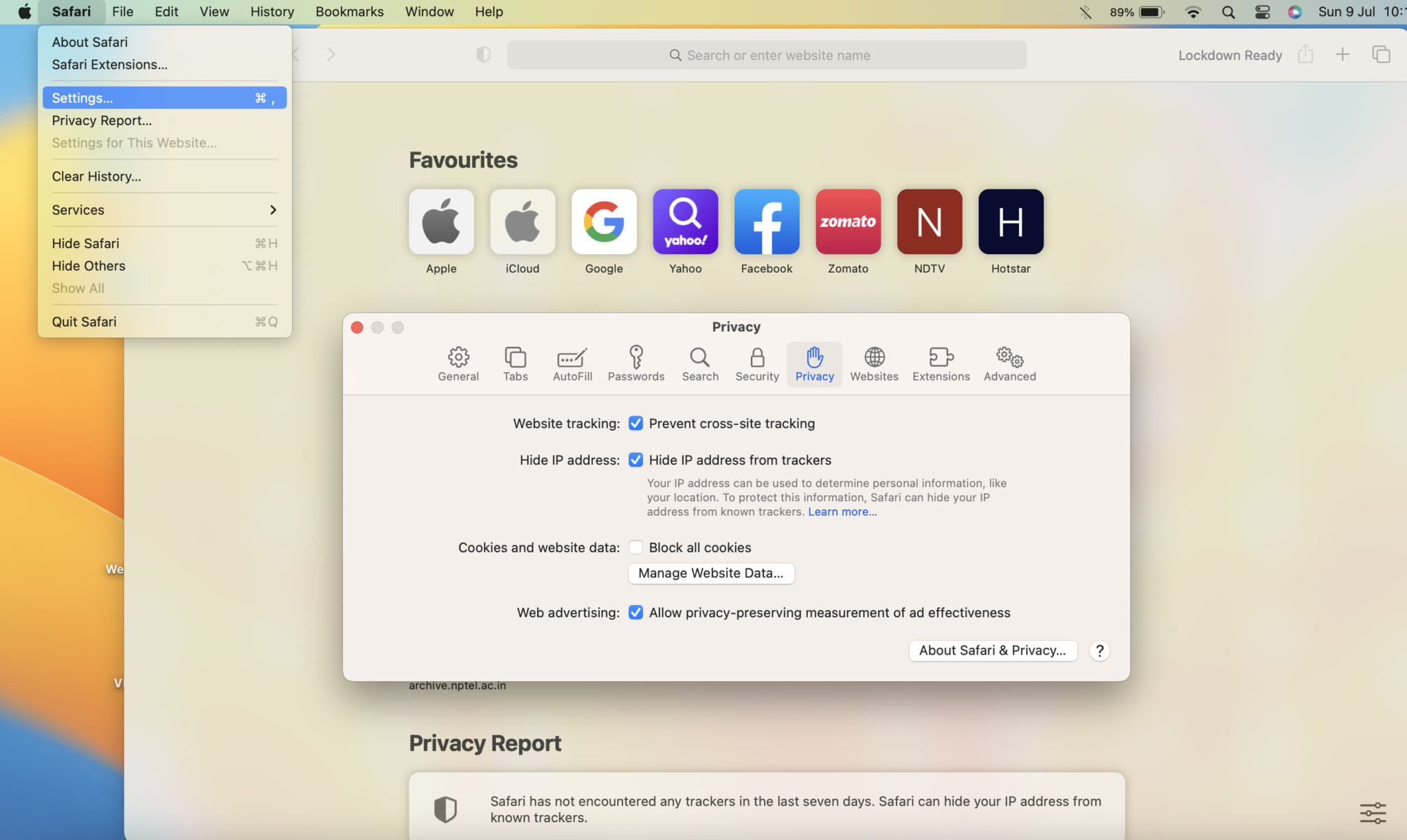Select Privacy Report menu option

coord(102,120)
